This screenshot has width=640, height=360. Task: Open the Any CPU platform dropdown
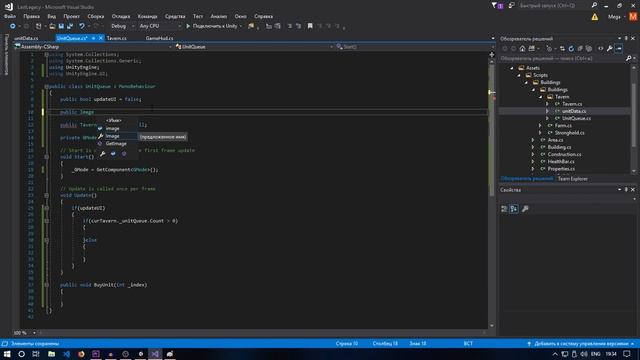coord(160,26)
